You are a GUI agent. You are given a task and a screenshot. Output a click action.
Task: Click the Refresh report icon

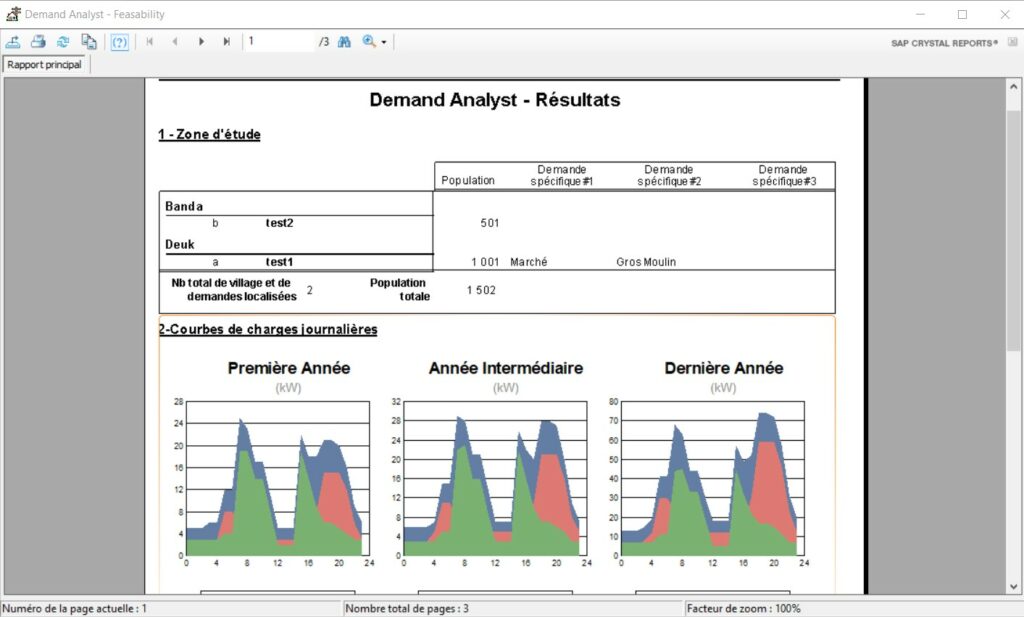[x=62, y=41]
